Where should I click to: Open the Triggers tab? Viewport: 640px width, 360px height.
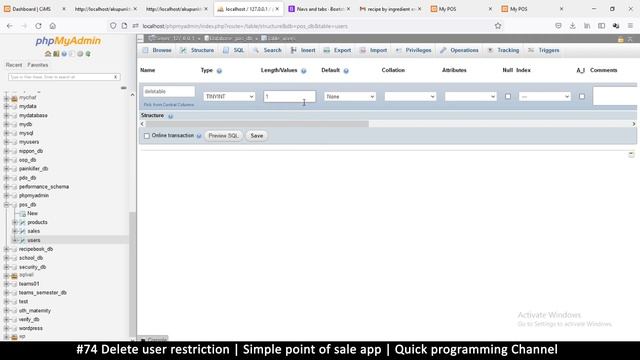coord(544,50)
